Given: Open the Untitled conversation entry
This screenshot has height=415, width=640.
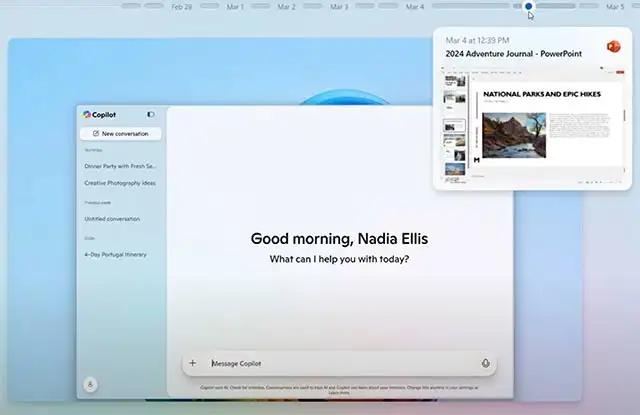Looking at the screenshot, I should (112, 219).
